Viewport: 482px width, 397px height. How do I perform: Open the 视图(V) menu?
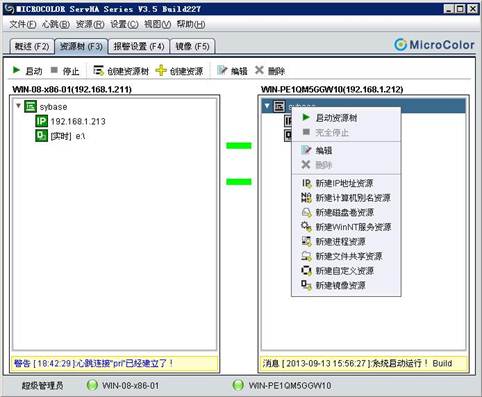tap(157, 24)
